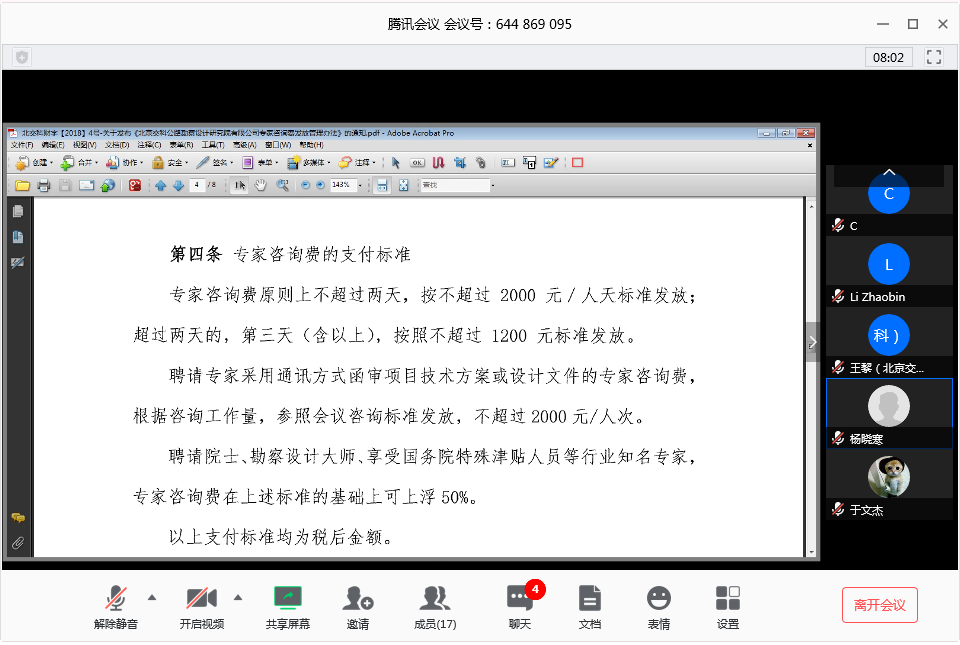This screenshot has width=960, height=645.
Task: Open Acrobat 视图(V) menu
Action: pyautogui.click(x=84, y=145)
